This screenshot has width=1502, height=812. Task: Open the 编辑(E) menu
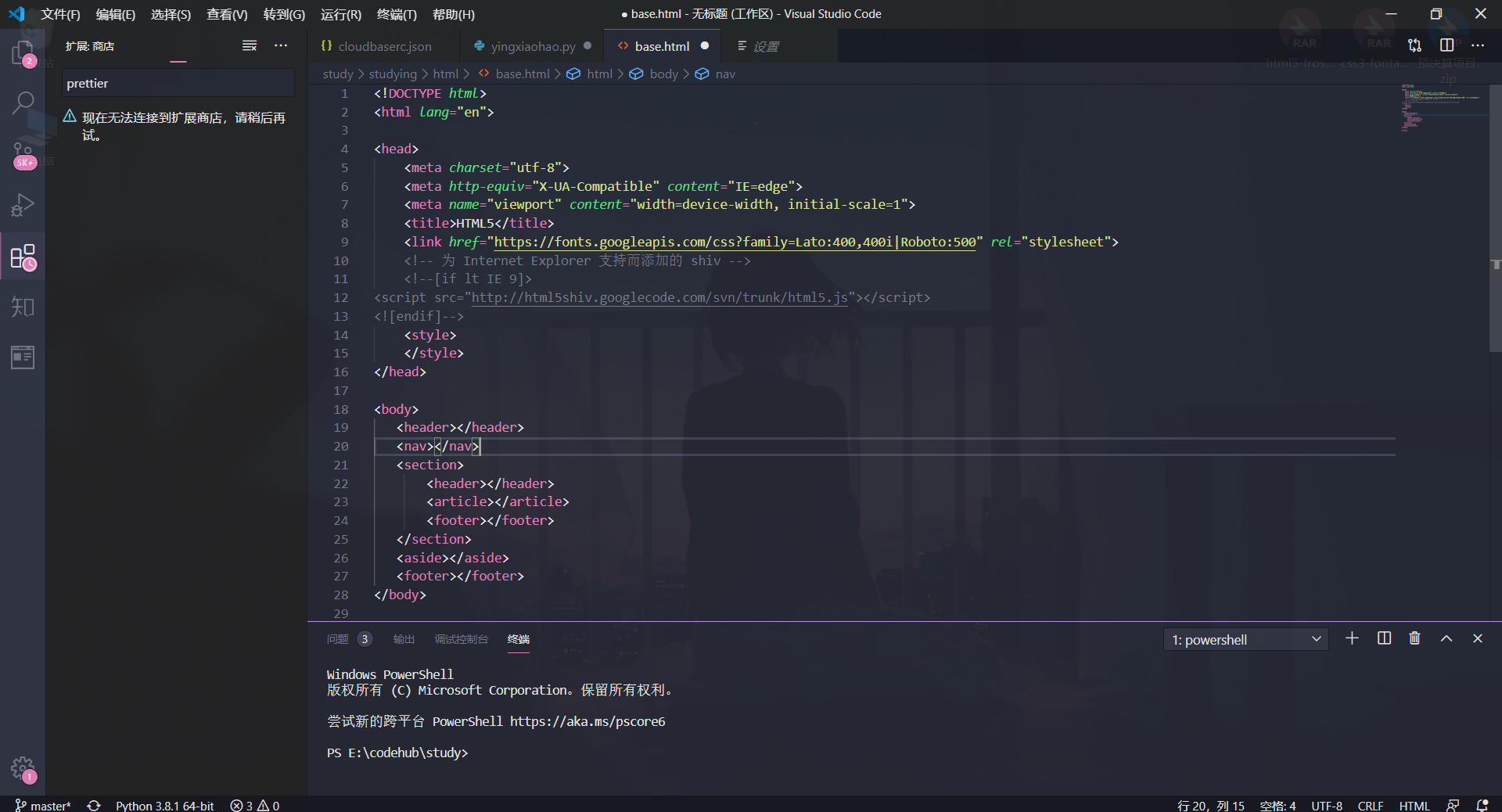[116, 14]
